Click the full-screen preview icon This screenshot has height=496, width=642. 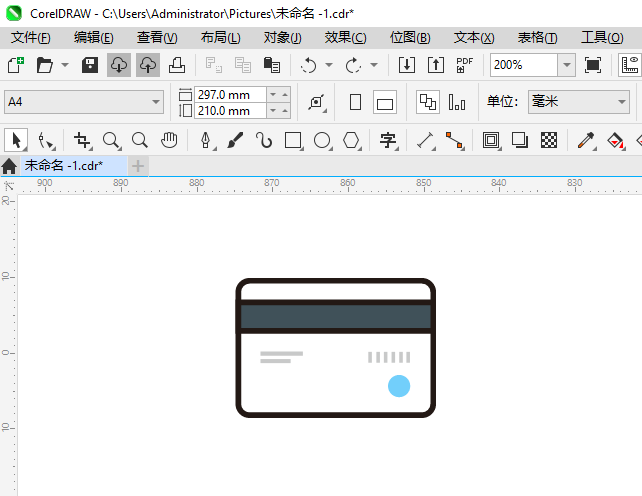pos(593,65)
